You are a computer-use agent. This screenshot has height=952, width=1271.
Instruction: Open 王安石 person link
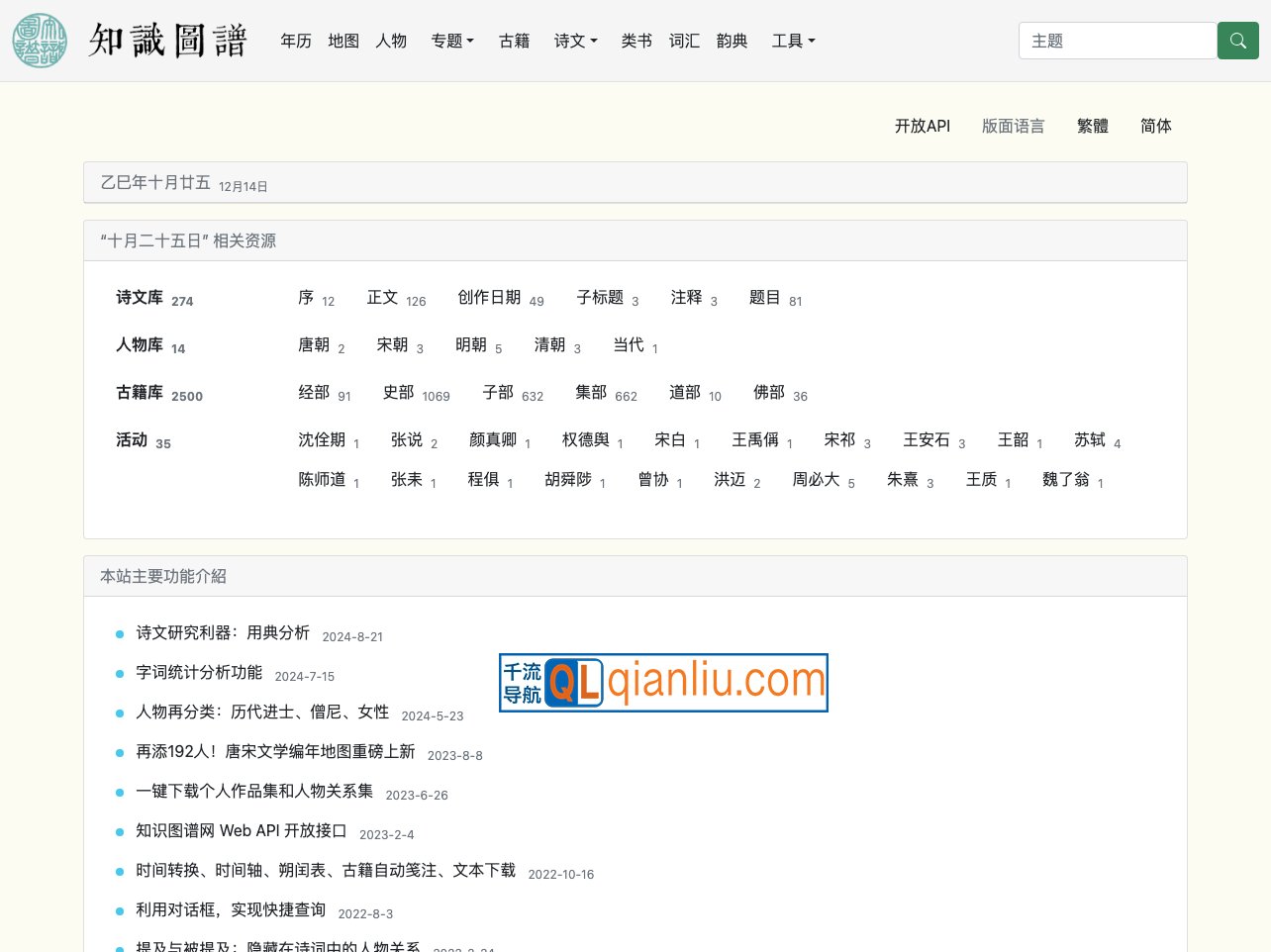coord(927,439)
